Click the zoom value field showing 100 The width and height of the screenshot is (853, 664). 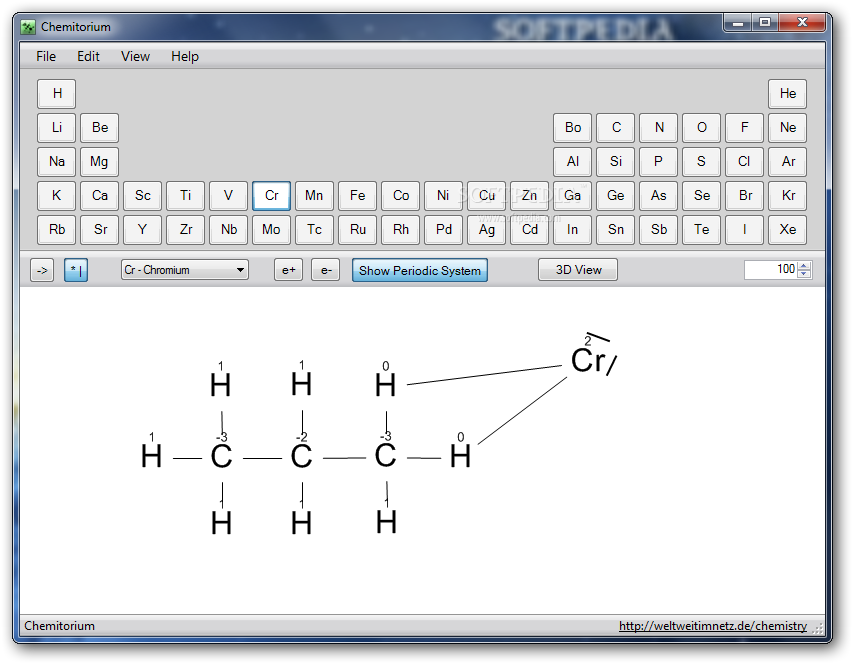click(x=770, y=269)
